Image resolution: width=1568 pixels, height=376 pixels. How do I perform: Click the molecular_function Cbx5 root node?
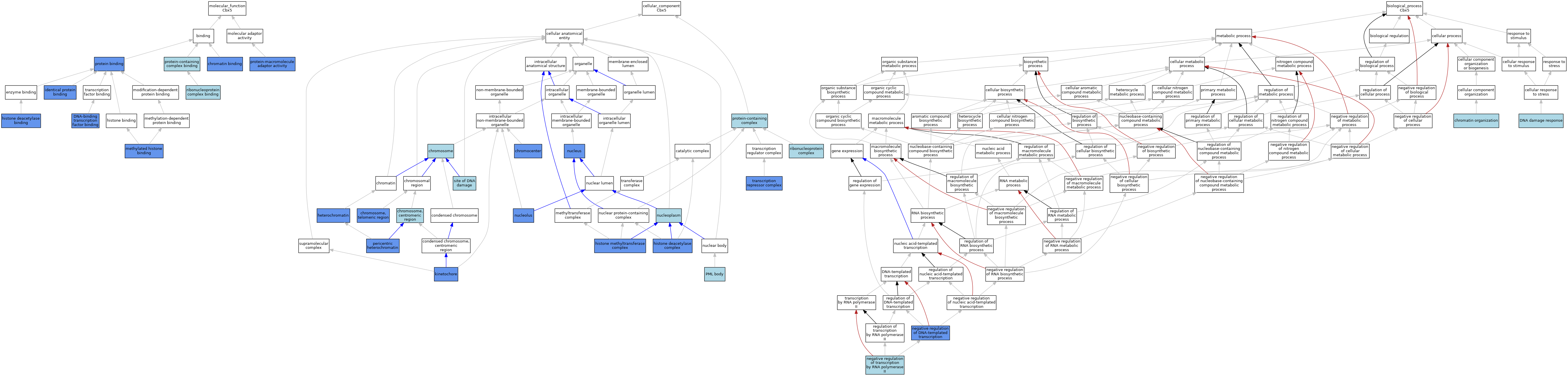(x=227, y=8)
